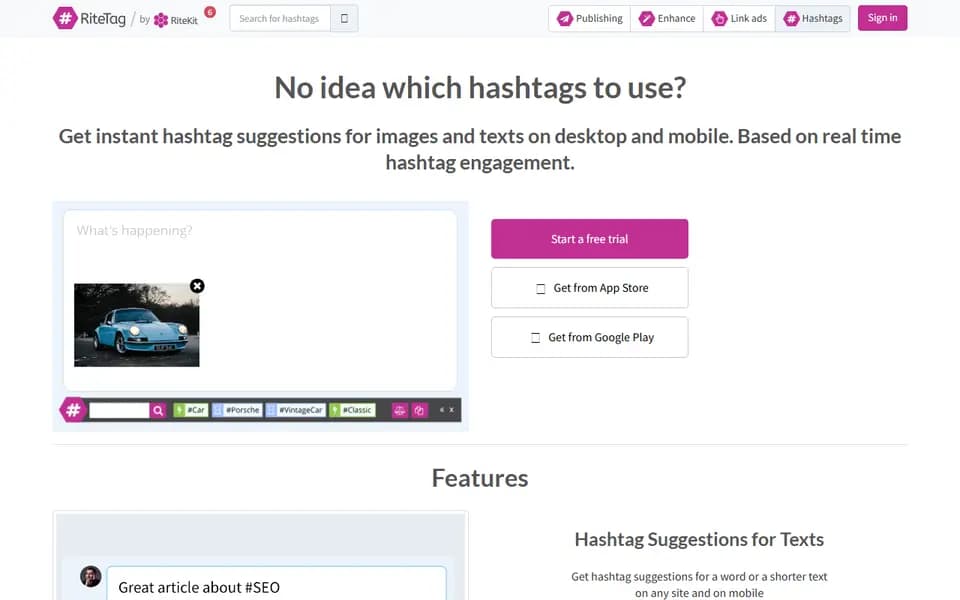This screenshot has height=600, width=960.
Task: Open the red notification badge
Action: click(210, 12)
